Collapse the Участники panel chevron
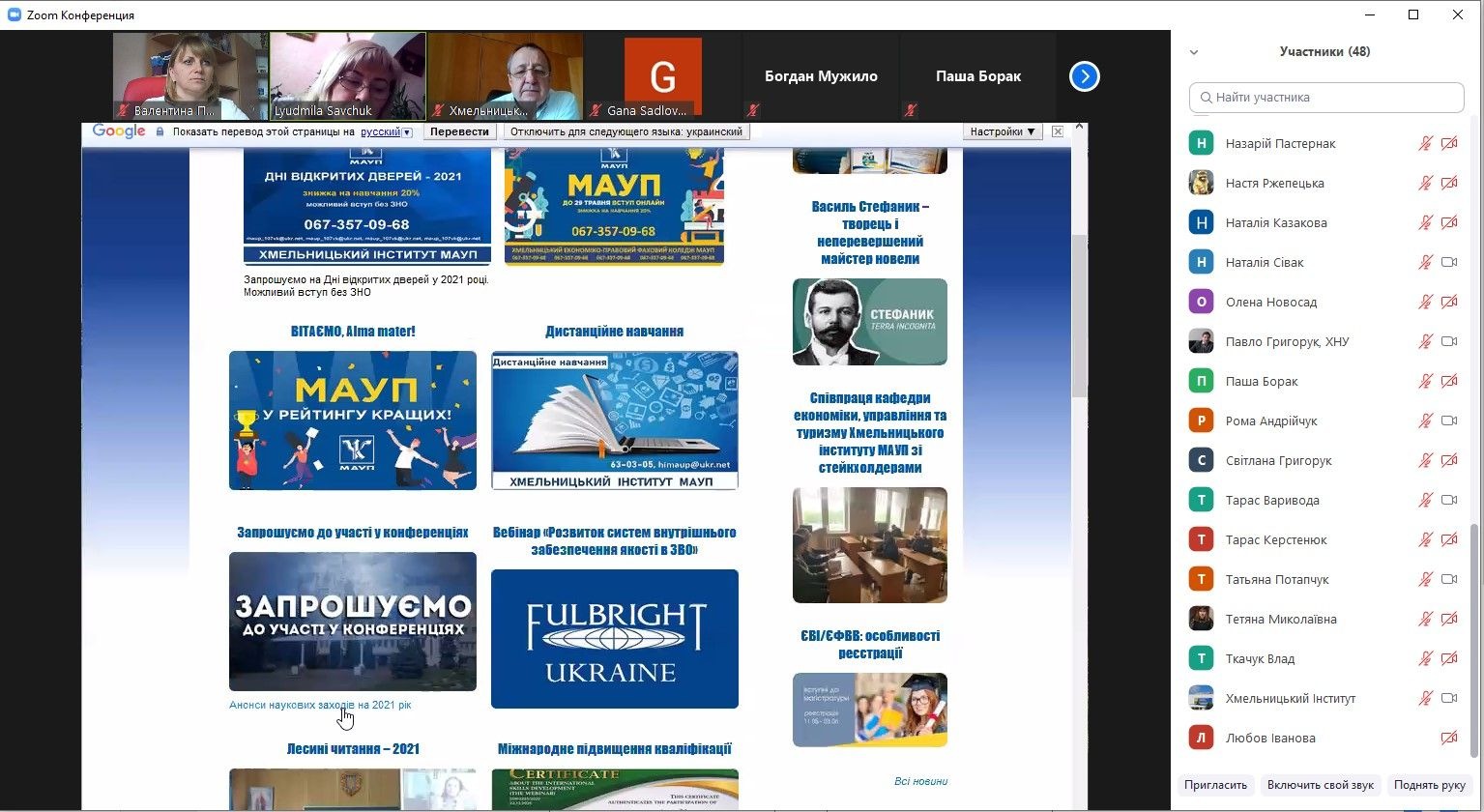 pos(1194,52)
